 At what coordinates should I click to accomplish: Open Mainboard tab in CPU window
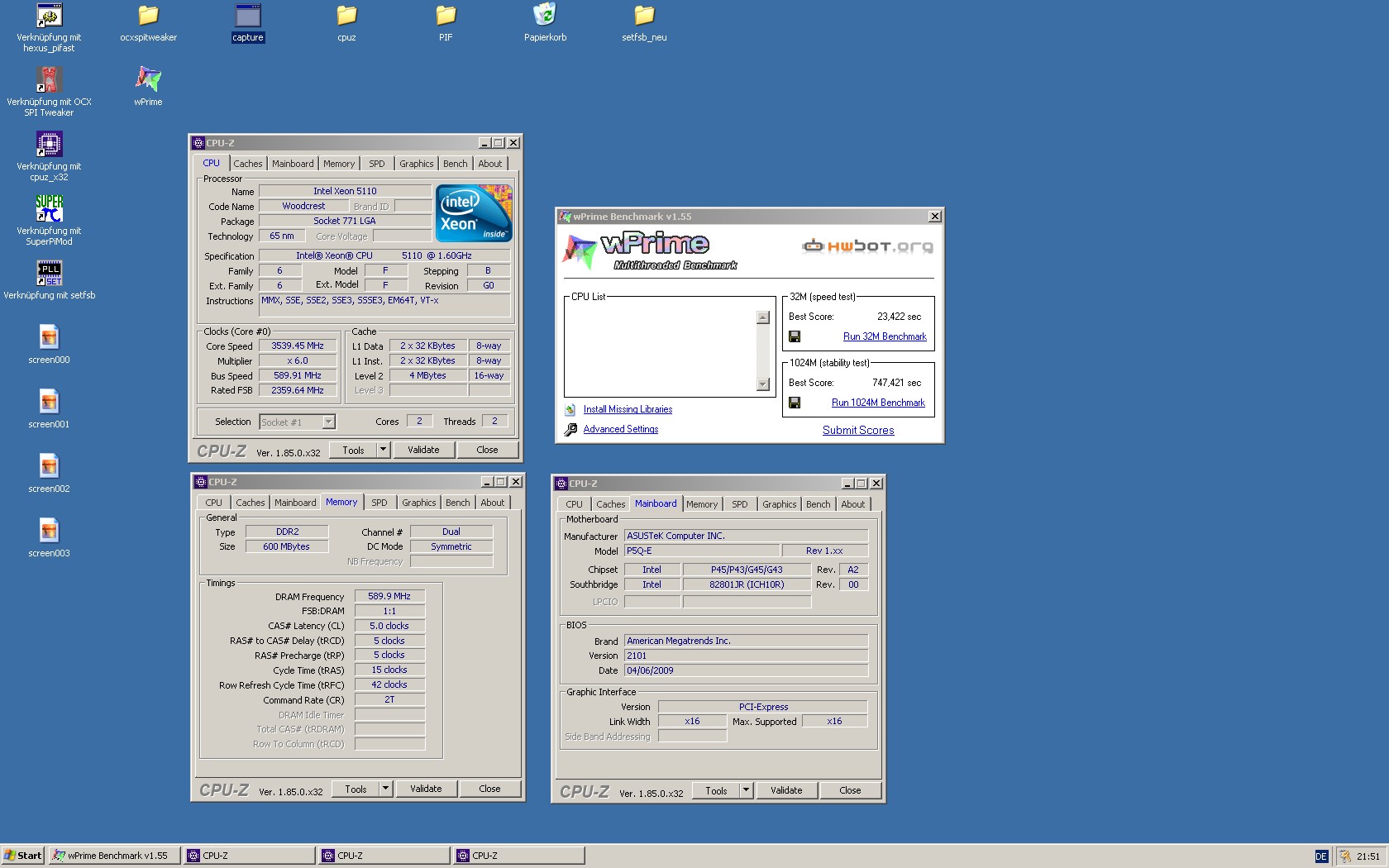coord(293,164)
